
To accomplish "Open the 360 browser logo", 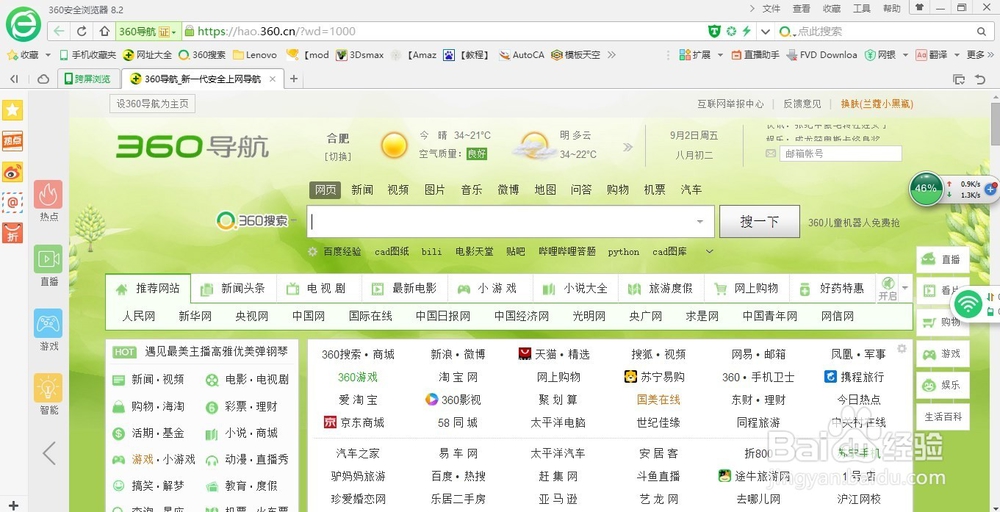I will [24, 24].
